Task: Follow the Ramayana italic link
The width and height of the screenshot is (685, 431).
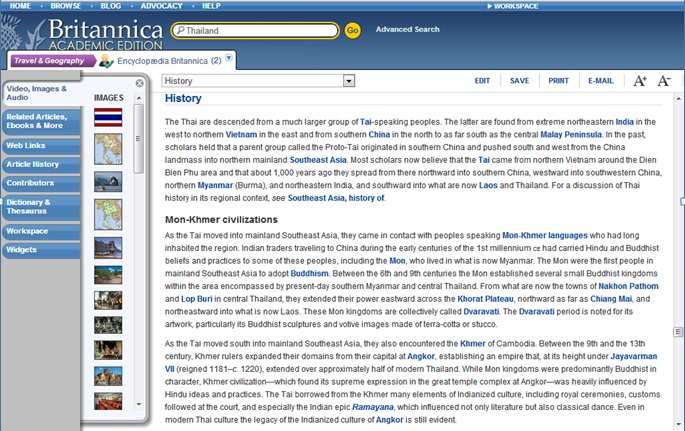Action: pos(373,407)
